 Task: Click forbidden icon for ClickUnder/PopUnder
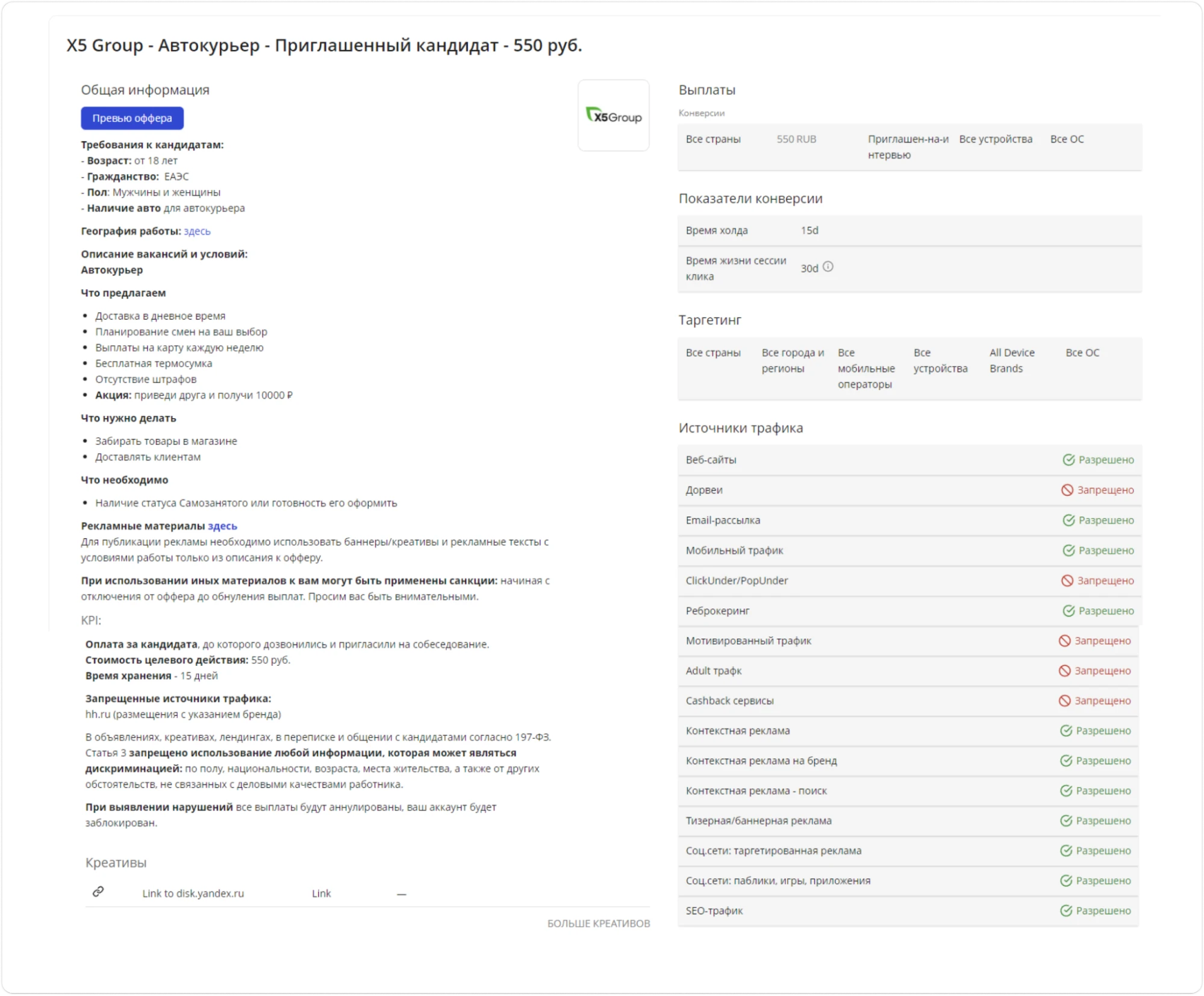point(1067,580)
